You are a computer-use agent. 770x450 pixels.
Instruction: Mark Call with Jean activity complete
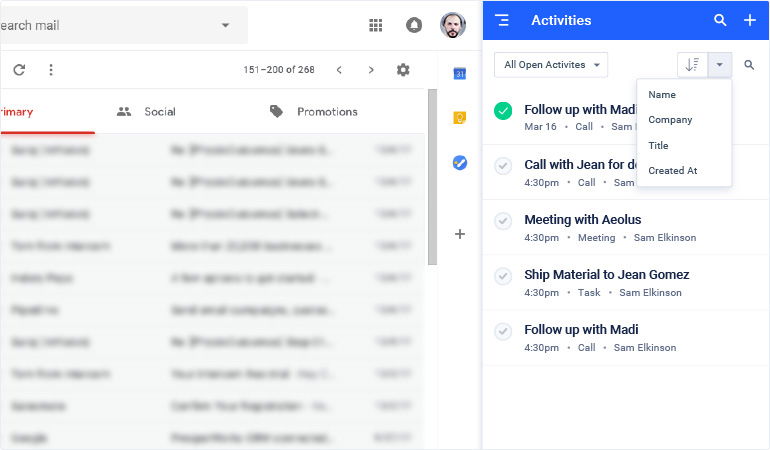(x=503, y=166)
